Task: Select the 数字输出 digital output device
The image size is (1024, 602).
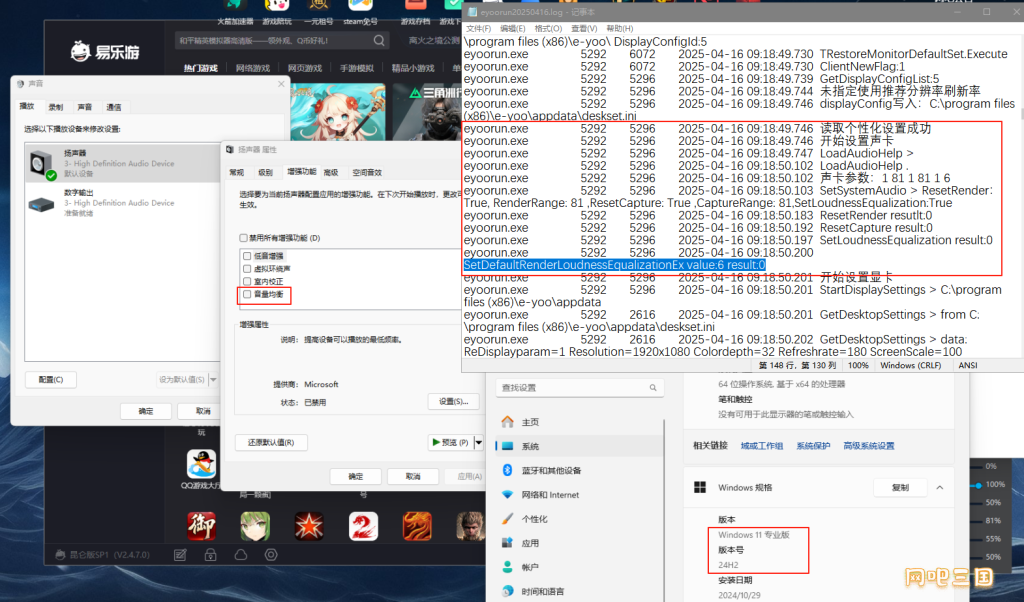Action: pos(123,202)
